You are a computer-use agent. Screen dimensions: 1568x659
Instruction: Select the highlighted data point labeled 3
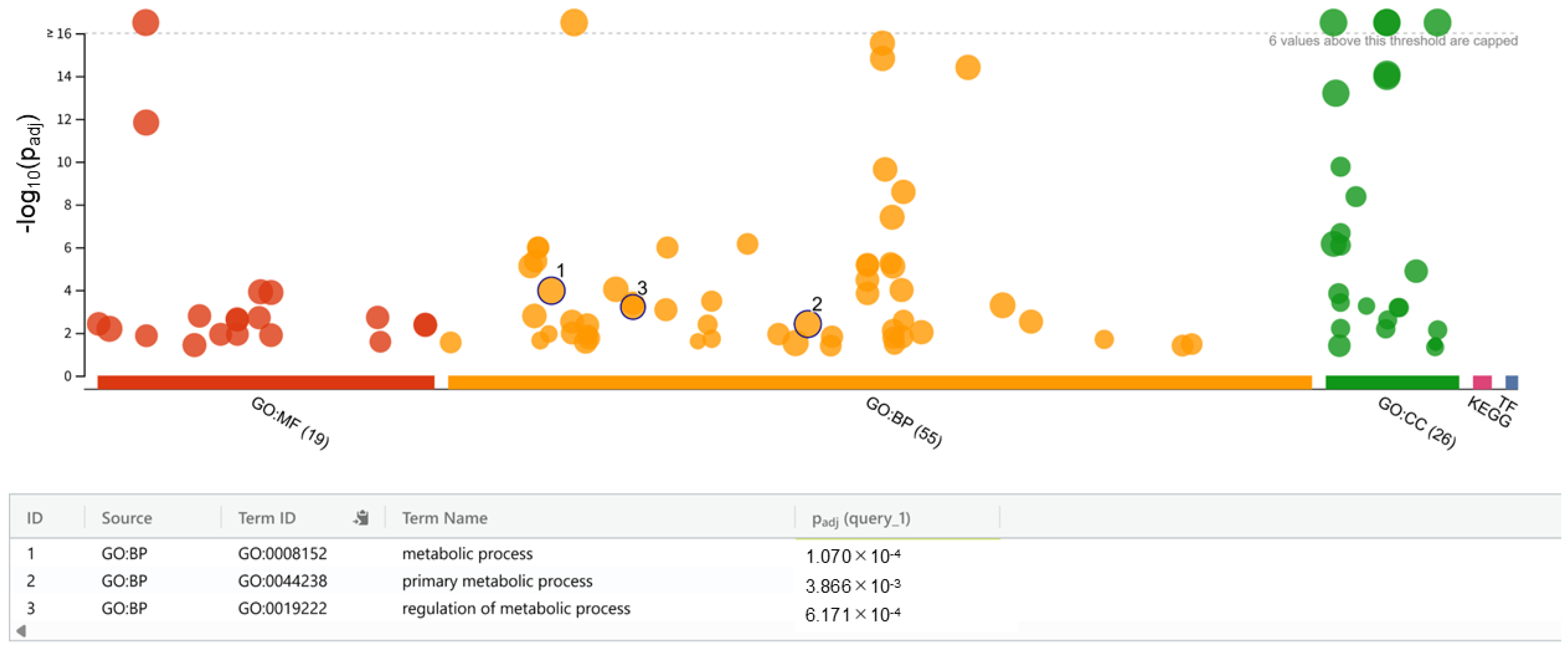tap(632, 307)
